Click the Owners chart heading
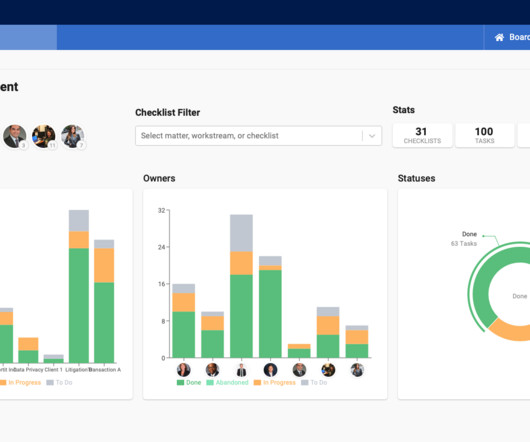 click(159, 178)
